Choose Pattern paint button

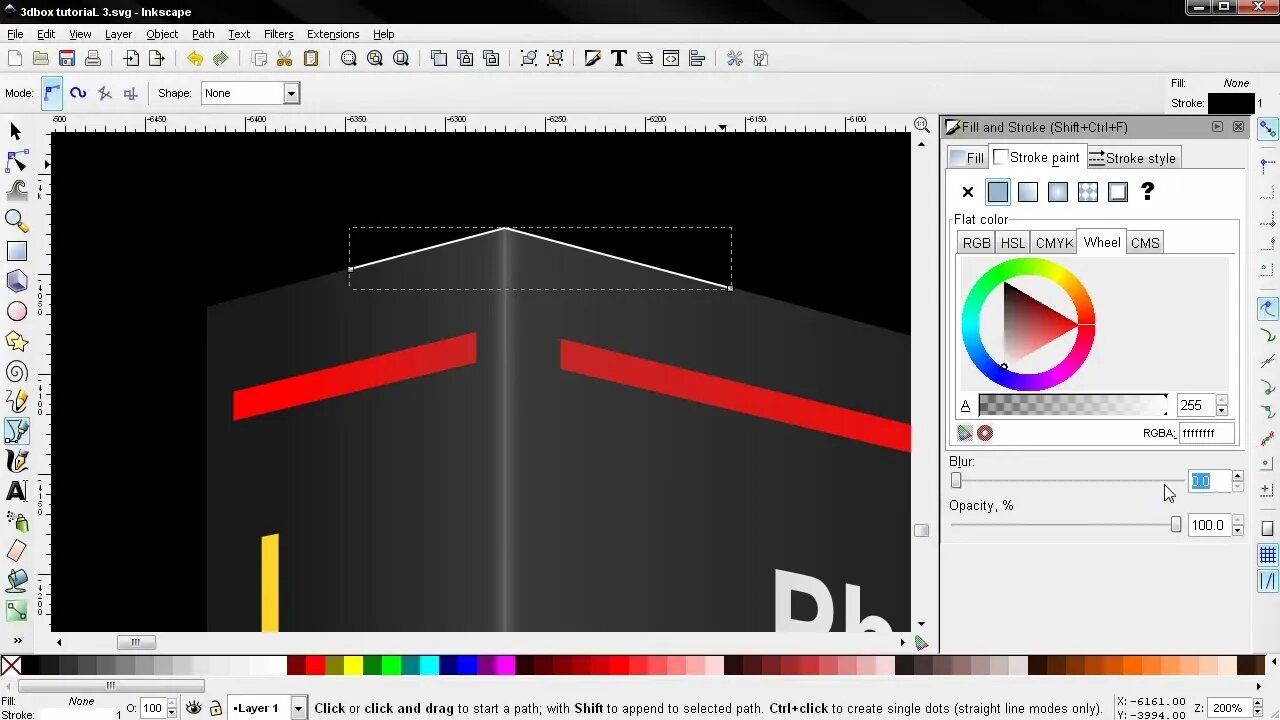[x=1088, y=192]
